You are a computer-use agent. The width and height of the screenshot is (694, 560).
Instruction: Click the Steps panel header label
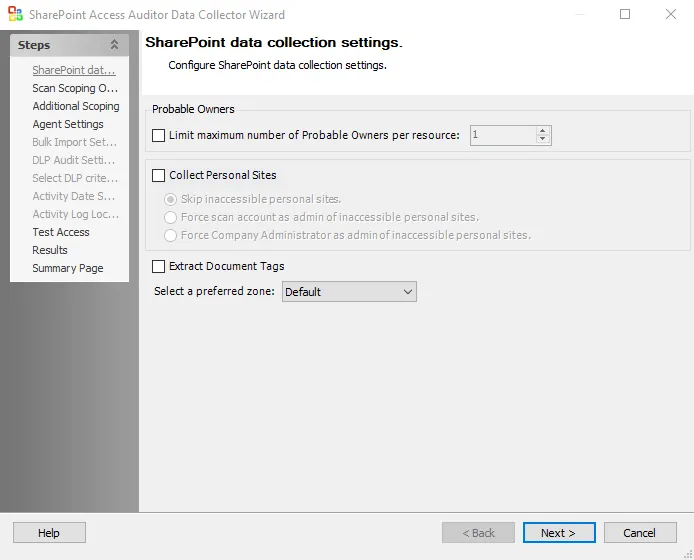(34, 45)
